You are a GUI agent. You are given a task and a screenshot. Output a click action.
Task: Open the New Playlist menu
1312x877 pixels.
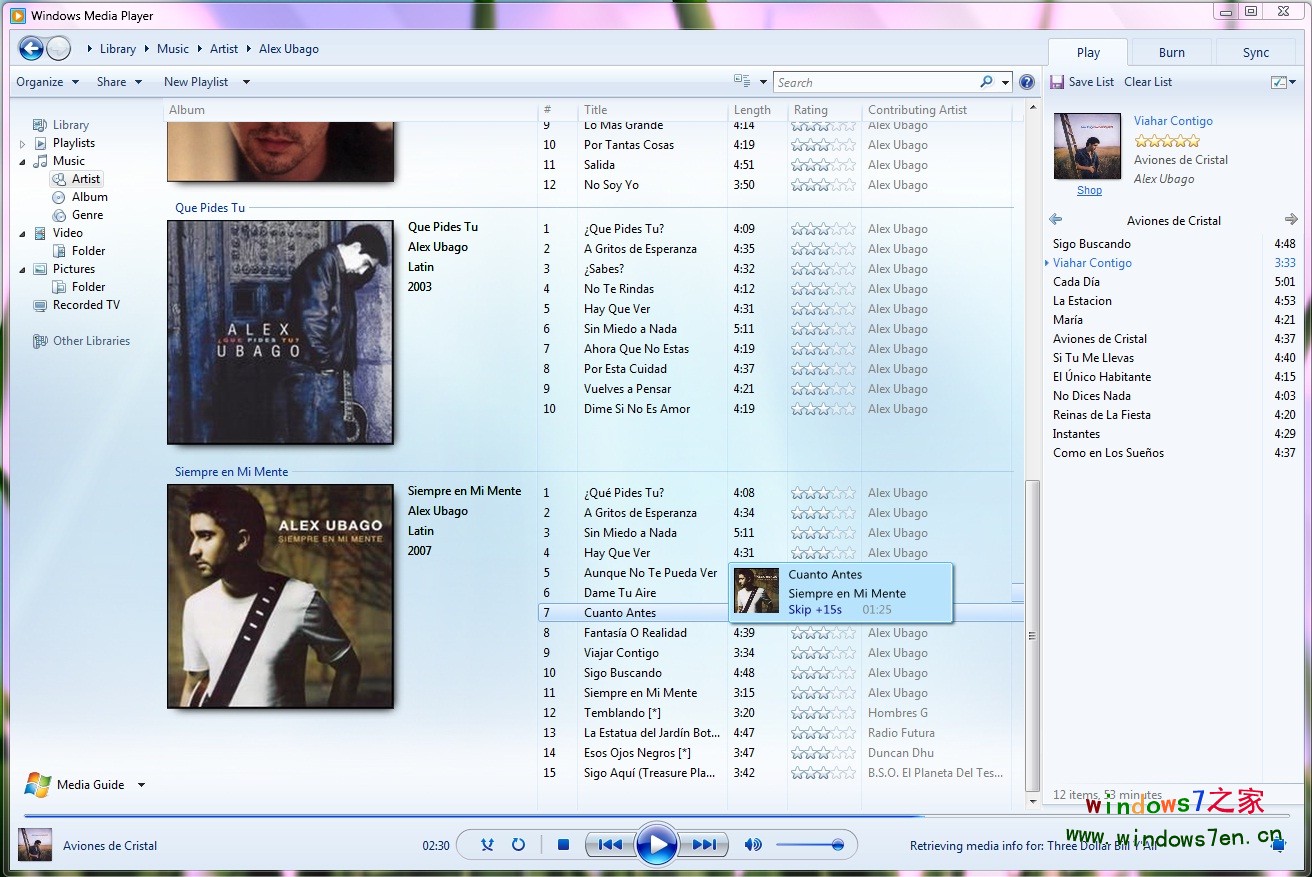(x=199, y=81)
